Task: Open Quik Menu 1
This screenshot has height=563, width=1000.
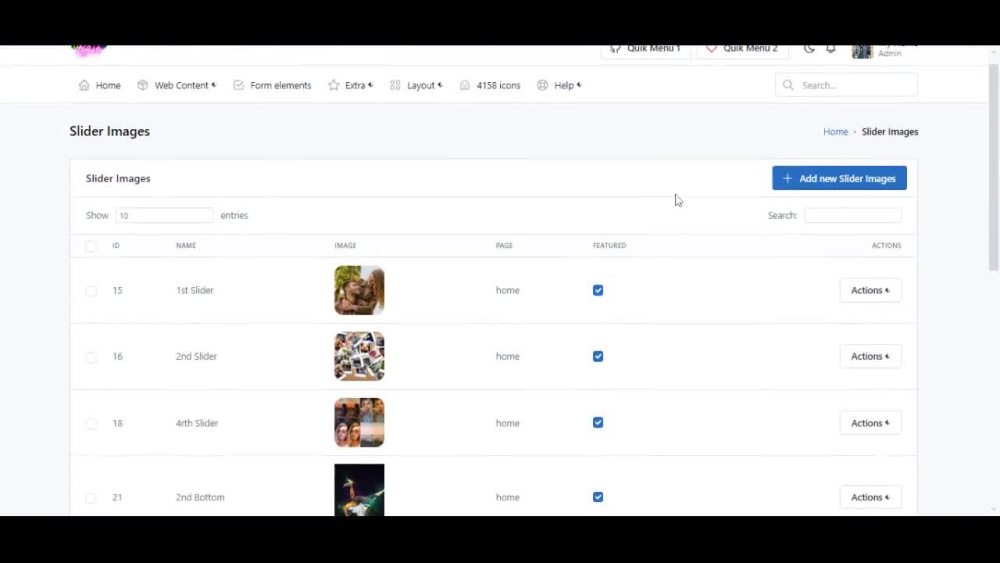Action: click(645, 49)
